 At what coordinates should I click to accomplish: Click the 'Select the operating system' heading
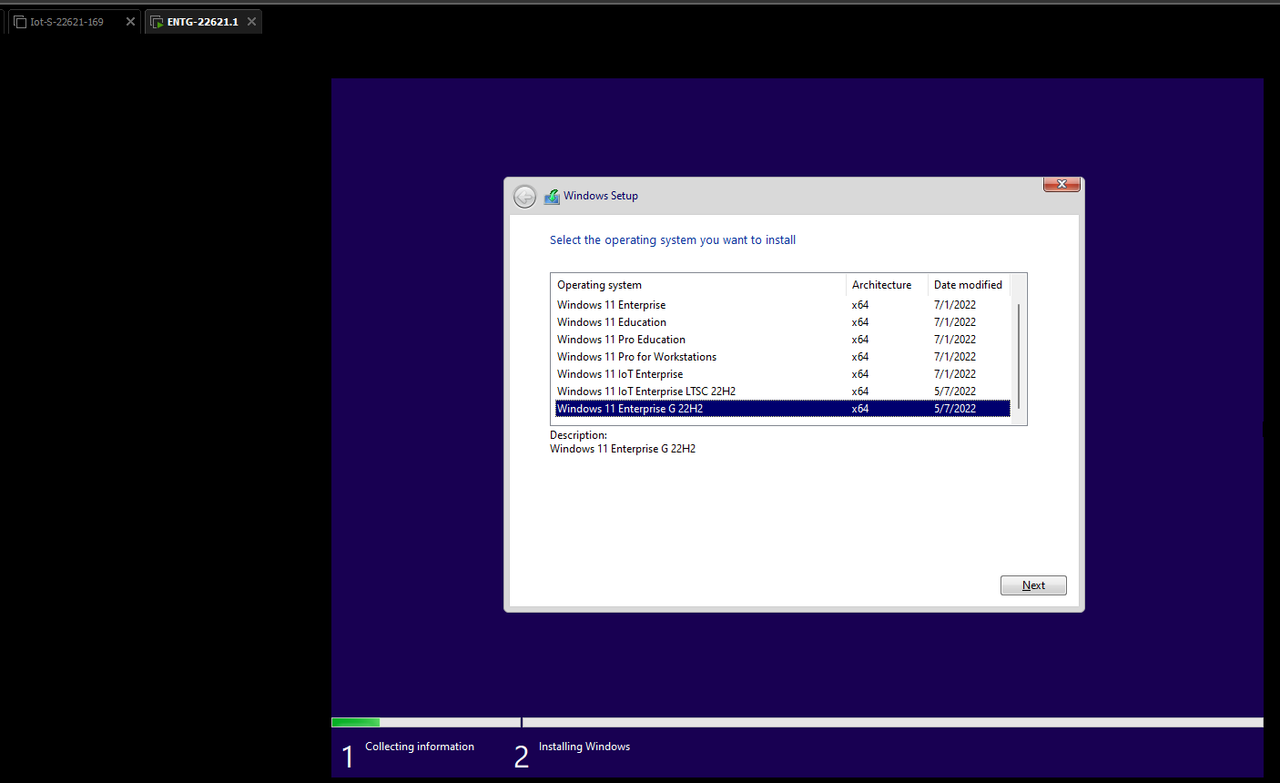(x=673, y=240)
